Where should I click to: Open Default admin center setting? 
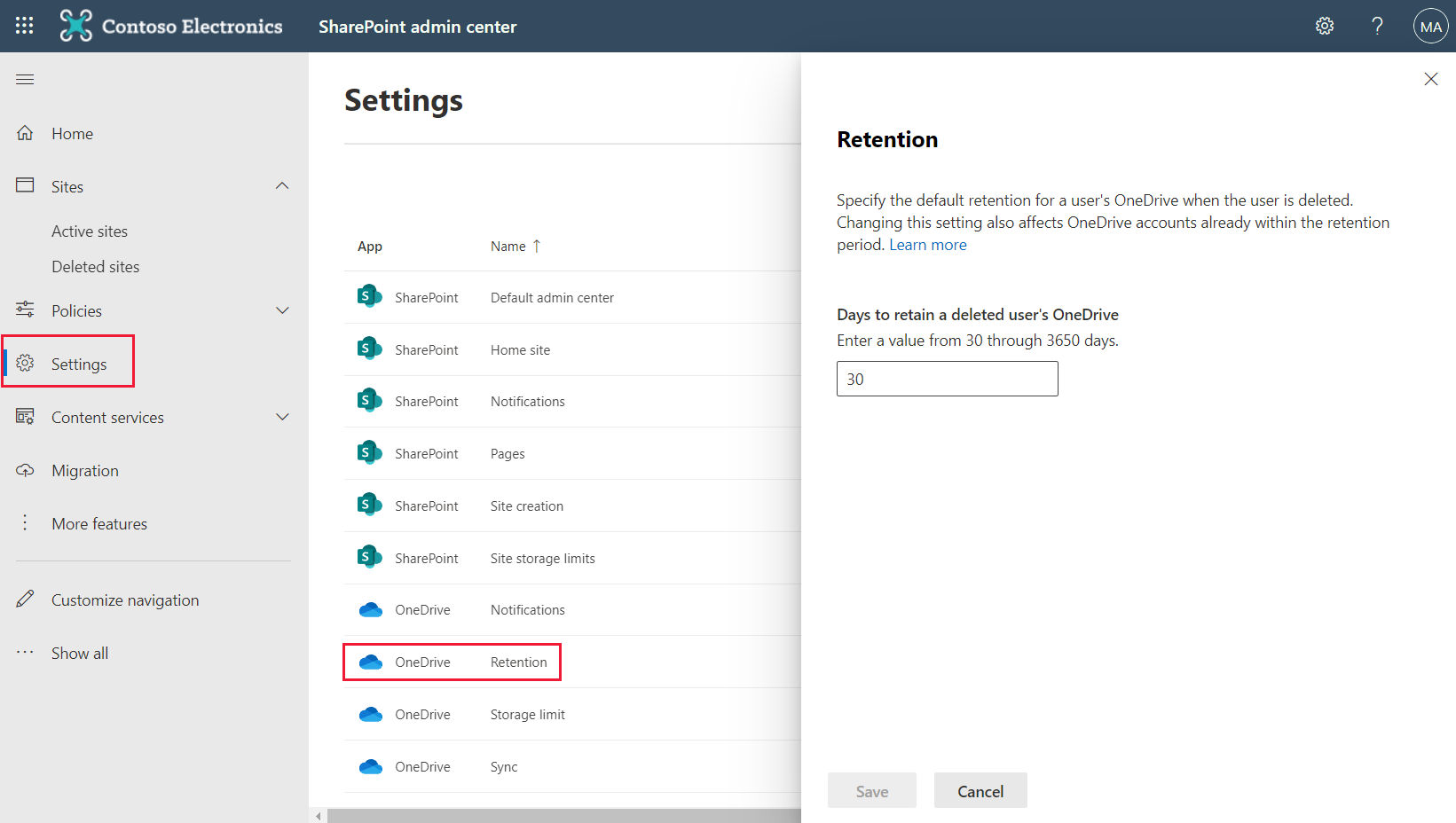click(552, 298)
